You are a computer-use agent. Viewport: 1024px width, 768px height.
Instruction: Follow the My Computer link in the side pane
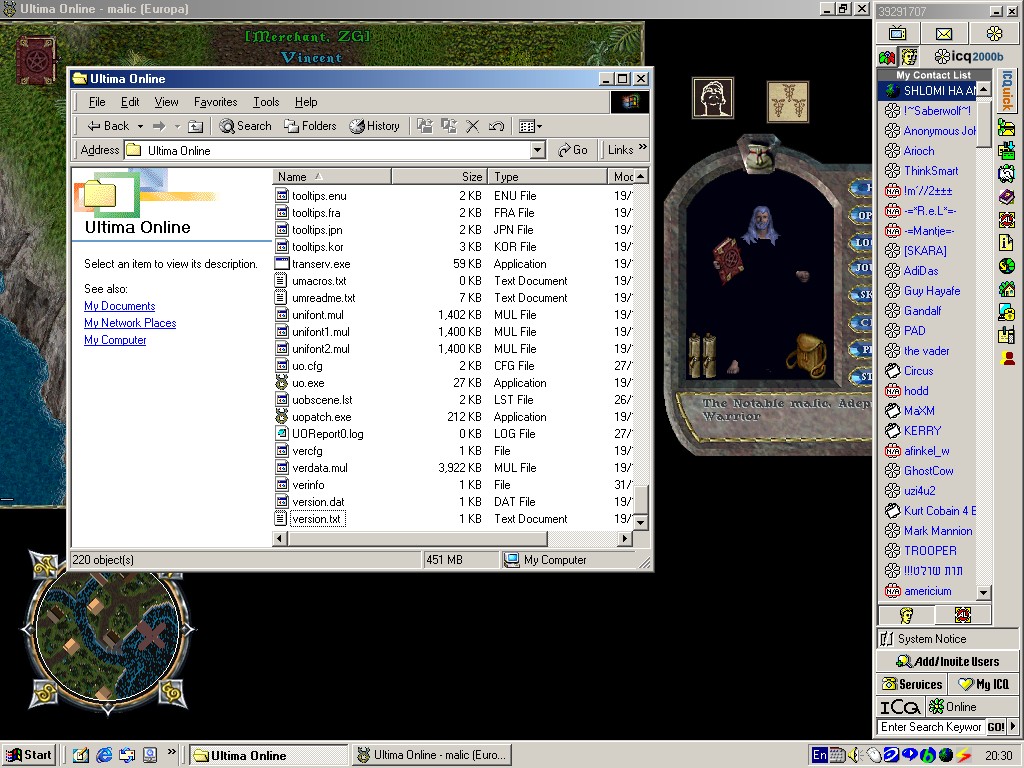click(x=115, y=340)
